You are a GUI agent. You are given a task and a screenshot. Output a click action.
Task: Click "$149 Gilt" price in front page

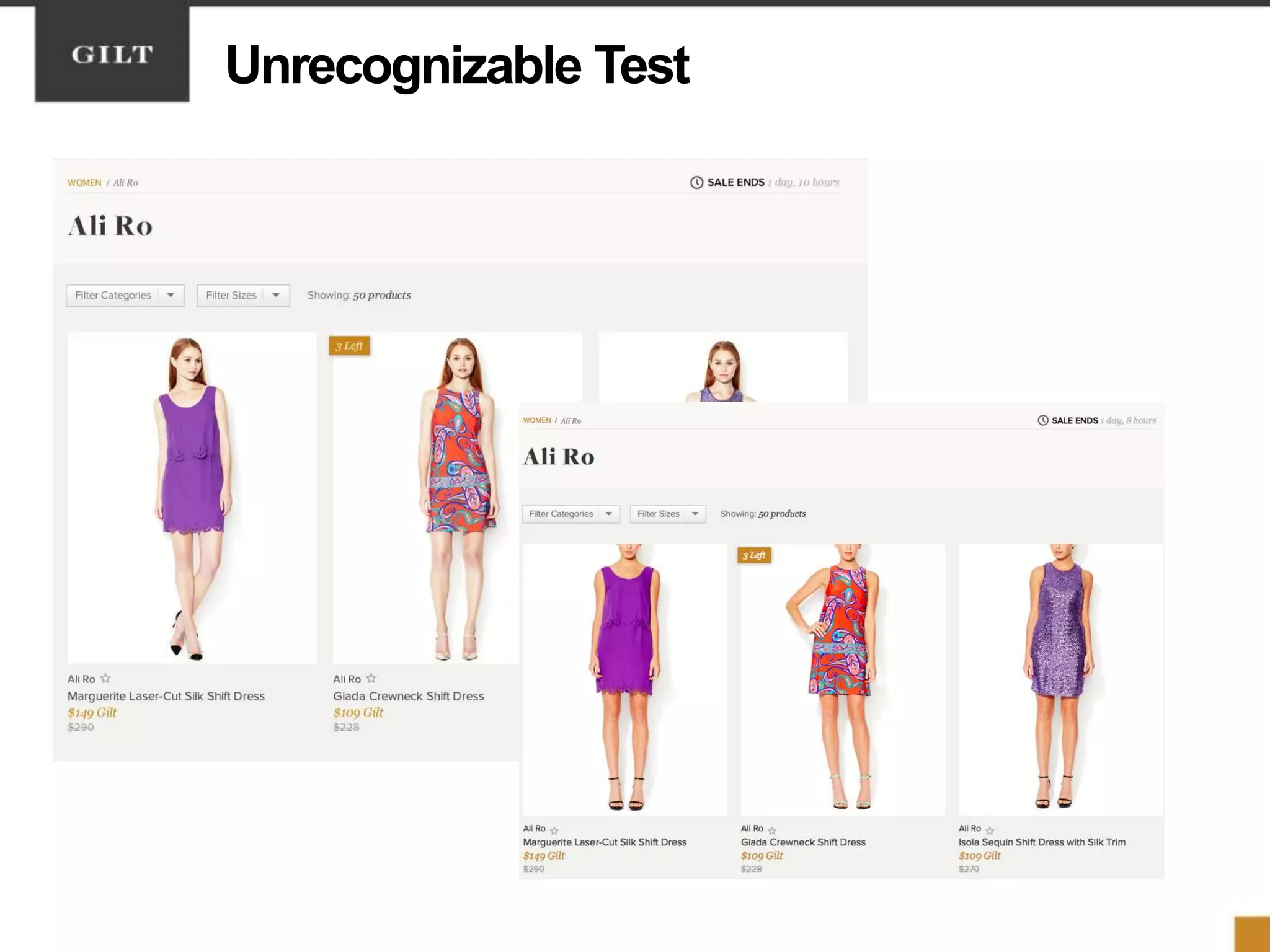(544, 856)
